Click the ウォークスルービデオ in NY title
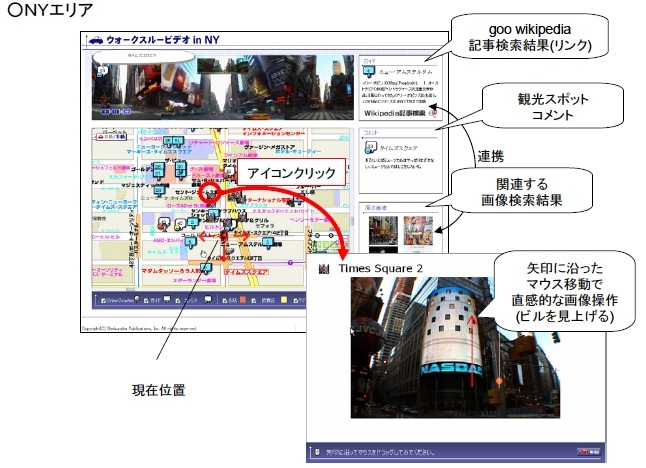 (x=163, y=40)
